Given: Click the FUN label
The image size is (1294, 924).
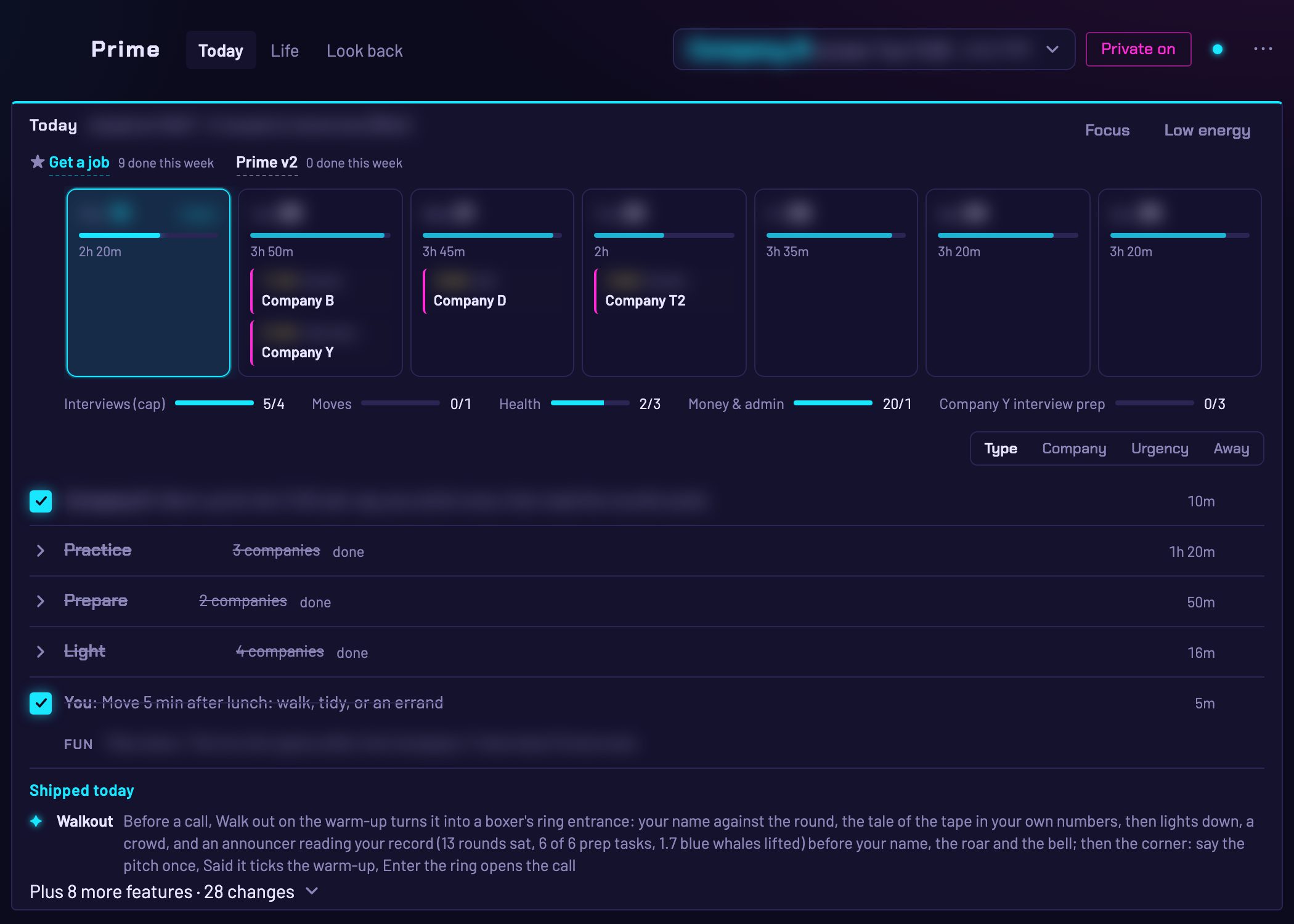Looking at the screenshot, I should 78,744.
